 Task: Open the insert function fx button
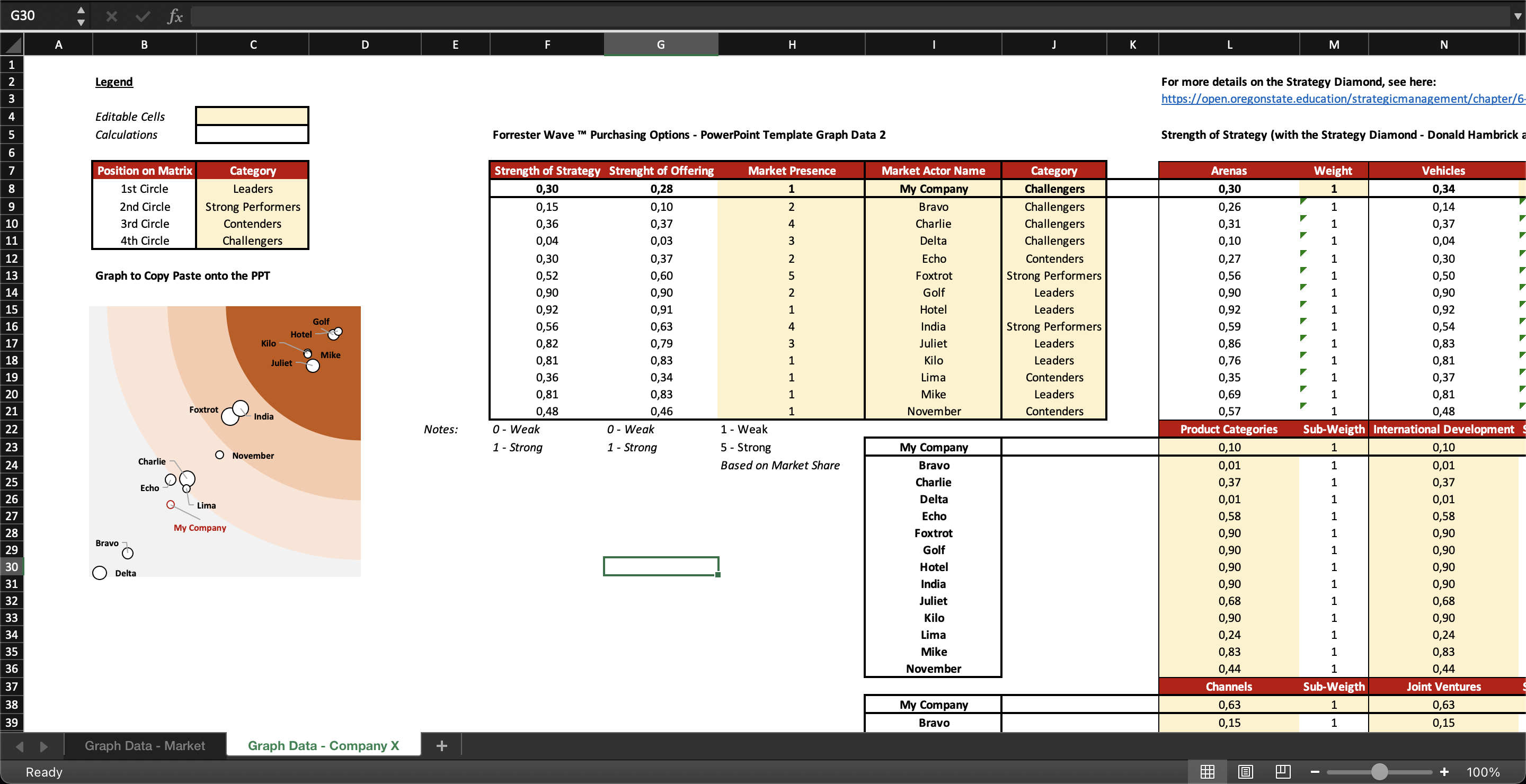point(175,16)
